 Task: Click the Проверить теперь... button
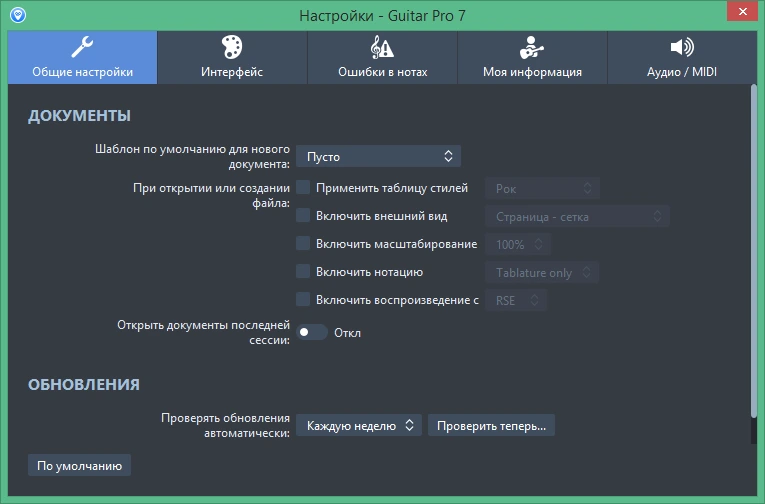coord(491,425)
